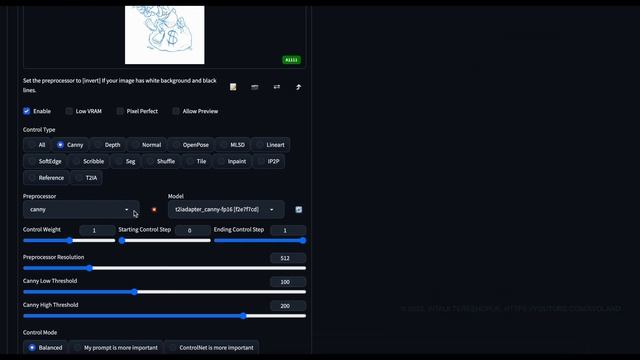Choose SoftEdge control type

click(x=45, y=162)
